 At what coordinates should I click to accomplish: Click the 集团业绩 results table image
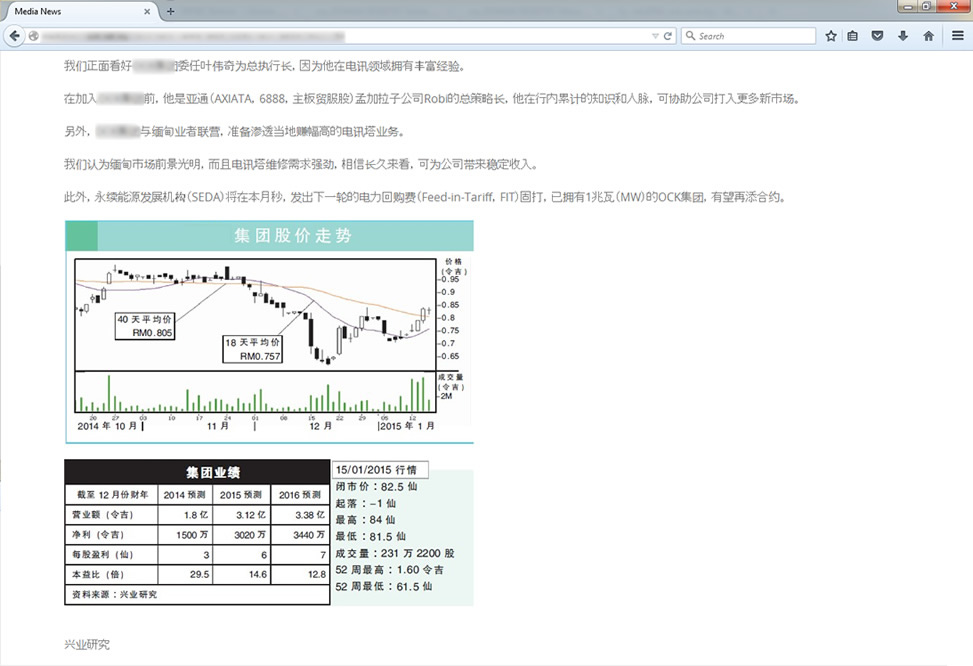click(197, 533)
